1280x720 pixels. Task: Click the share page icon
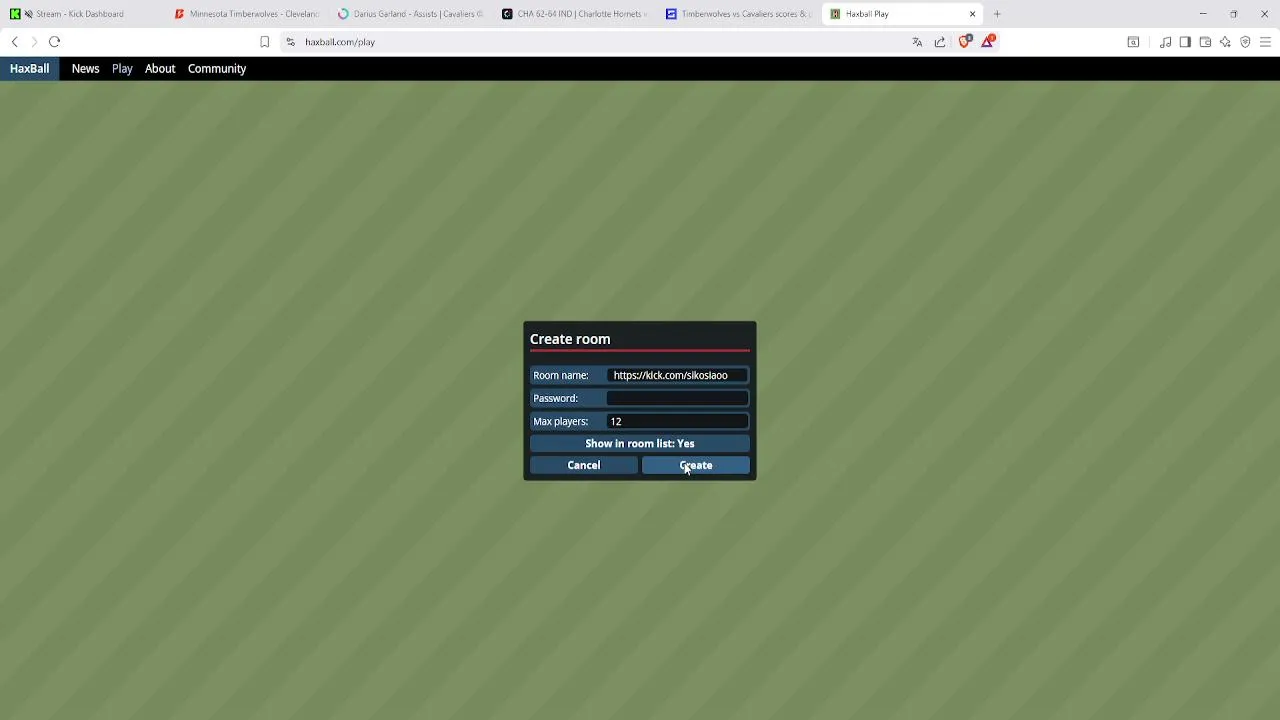pos(940,42)
